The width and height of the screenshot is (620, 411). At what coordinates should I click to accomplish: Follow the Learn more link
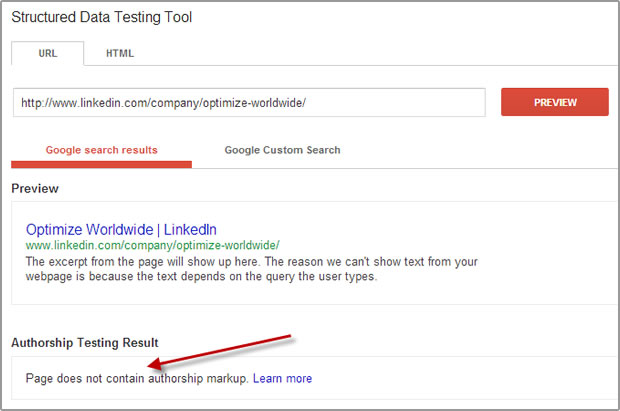click(282, 379)
